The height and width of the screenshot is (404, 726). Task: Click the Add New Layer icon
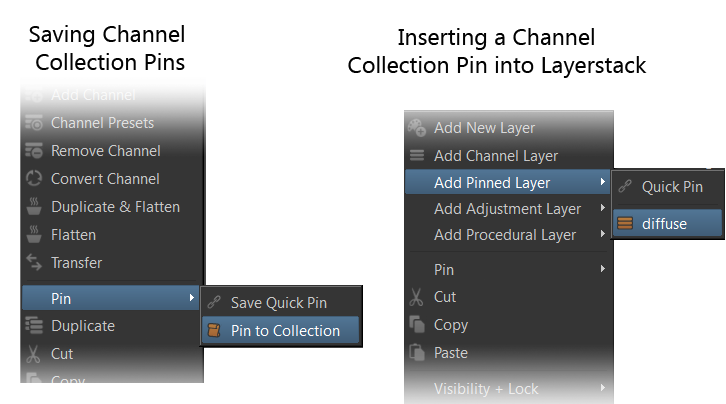(x=417, y=128)
